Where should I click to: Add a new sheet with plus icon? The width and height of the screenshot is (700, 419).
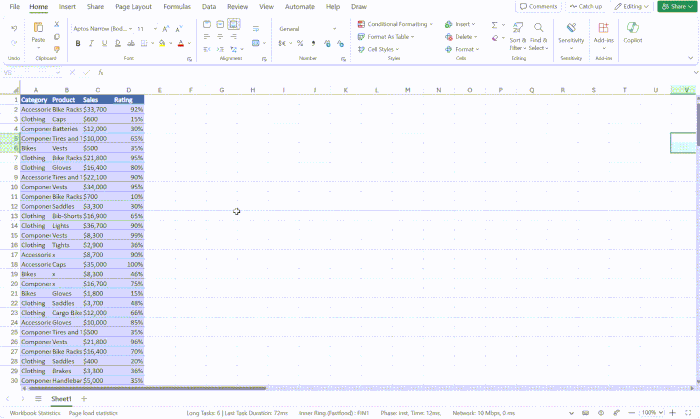click(x=84, y=399)
